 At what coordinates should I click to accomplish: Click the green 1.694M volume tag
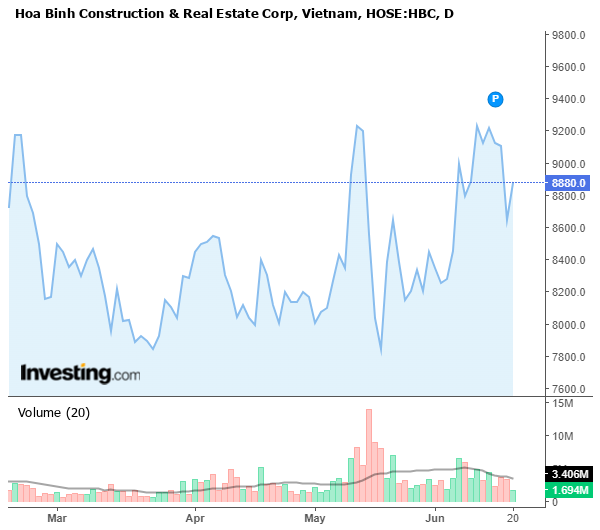click(x=571, y=491)
